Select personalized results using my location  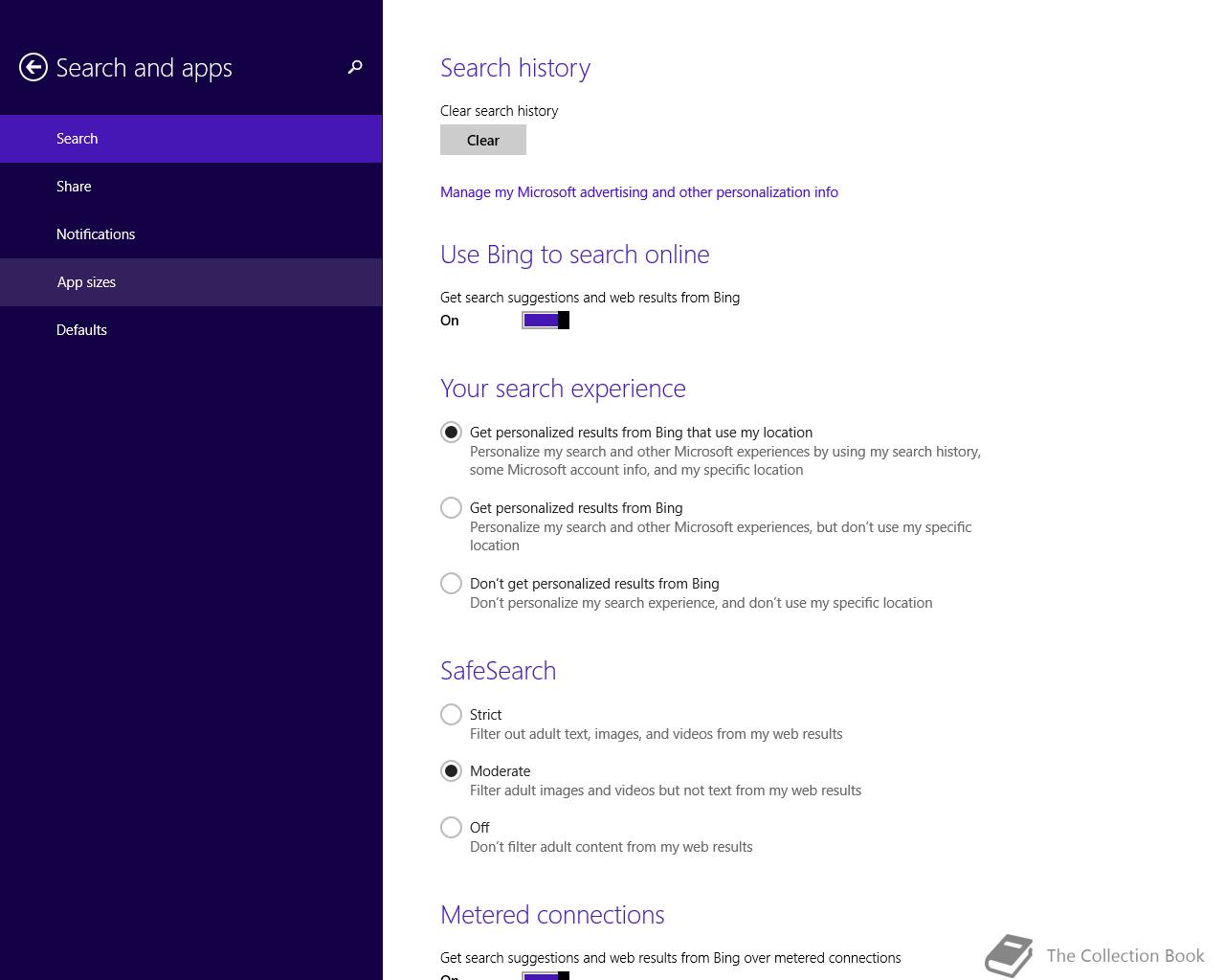click(x=451, y=433)
